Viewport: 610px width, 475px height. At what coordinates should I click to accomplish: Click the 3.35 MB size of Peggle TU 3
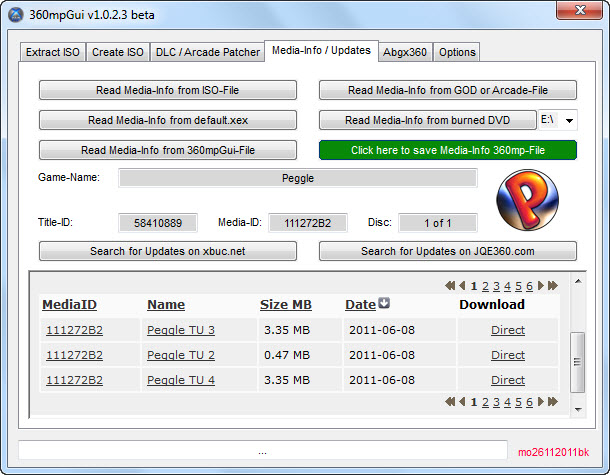click(x=287, y=330)
